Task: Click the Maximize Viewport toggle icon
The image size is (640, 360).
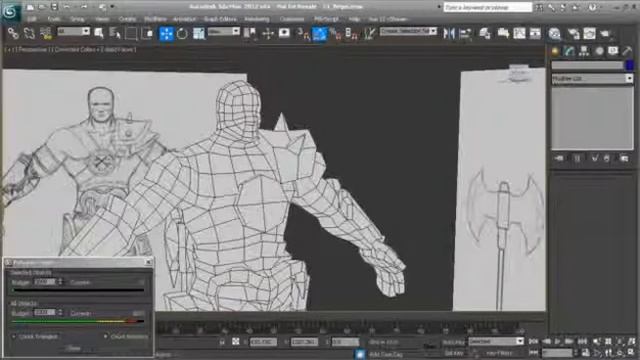Action: [x=632, y=353]
